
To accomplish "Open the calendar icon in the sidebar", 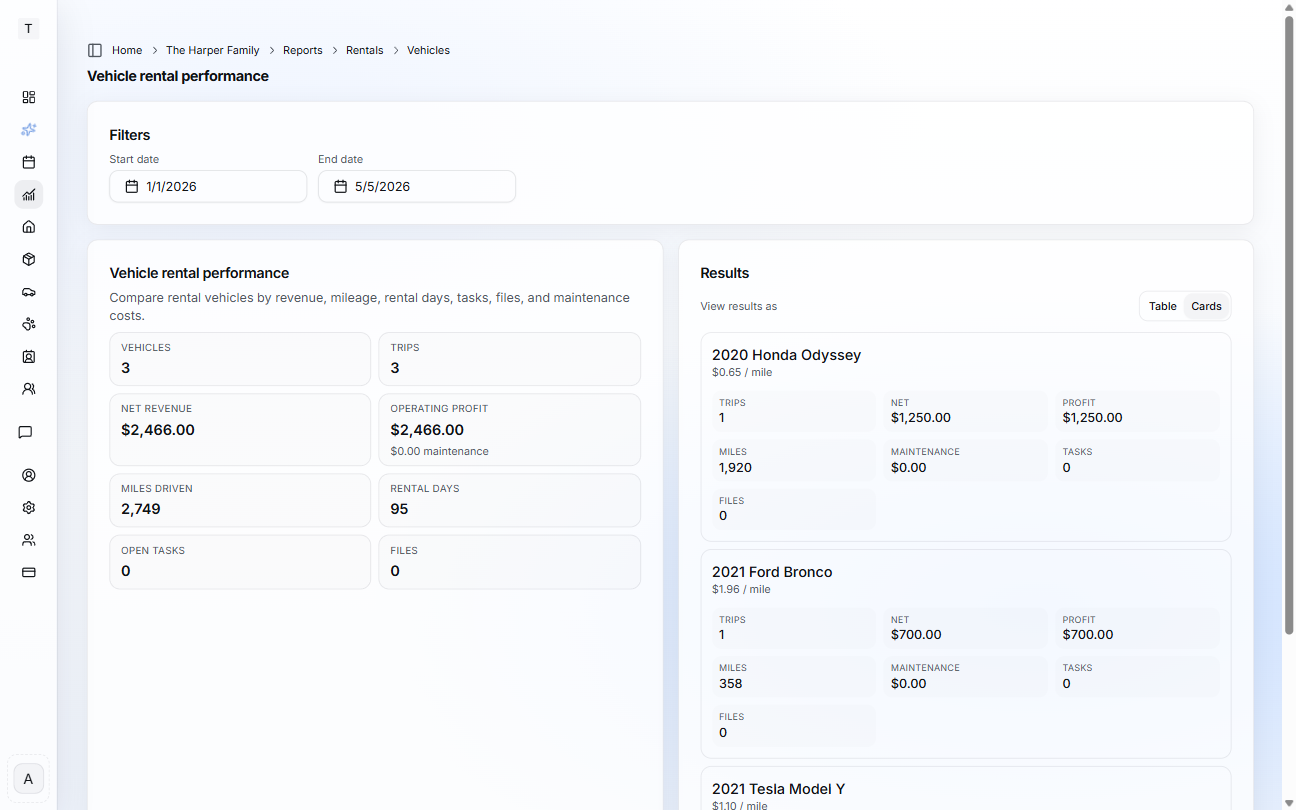I will point(29,162).
